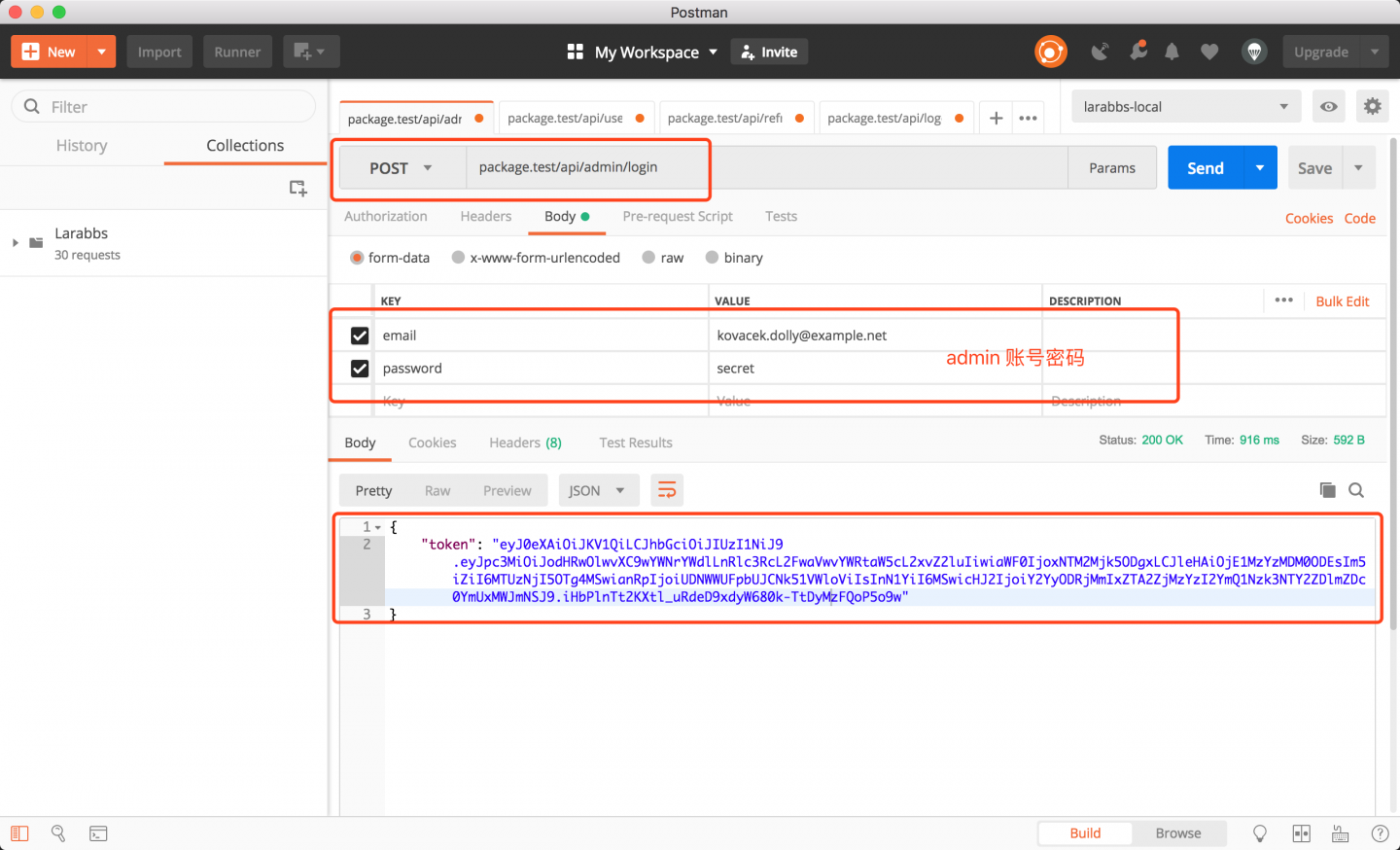
Task: Open the tab options ellipsis menu
Action: click(x=1028, y=118)
